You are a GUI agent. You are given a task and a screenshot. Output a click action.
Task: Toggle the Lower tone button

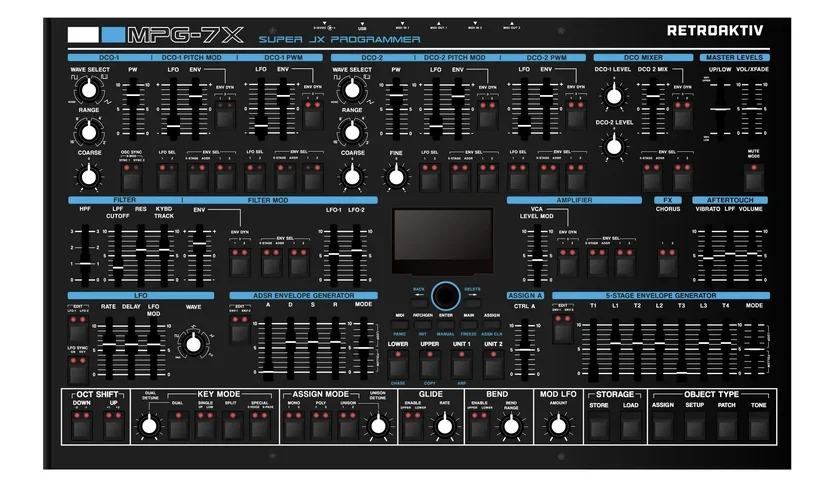[398, 364]
